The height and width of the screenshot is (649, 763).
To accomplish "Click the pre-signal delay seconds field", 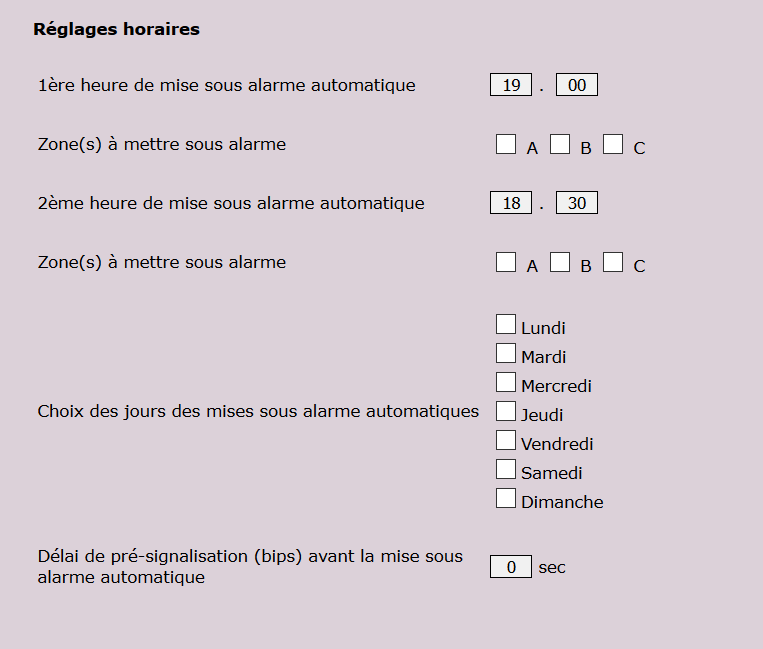I will (x=511, y=567).
